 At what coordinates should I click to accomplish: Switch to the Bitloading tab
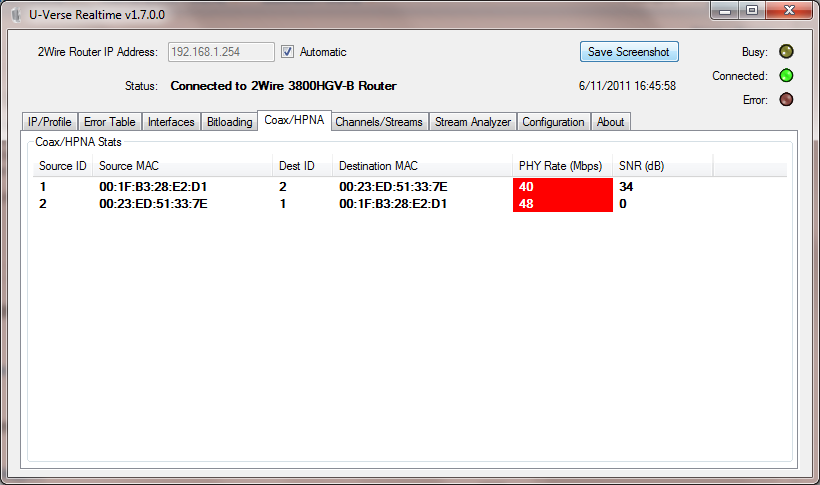click(230, 122)
